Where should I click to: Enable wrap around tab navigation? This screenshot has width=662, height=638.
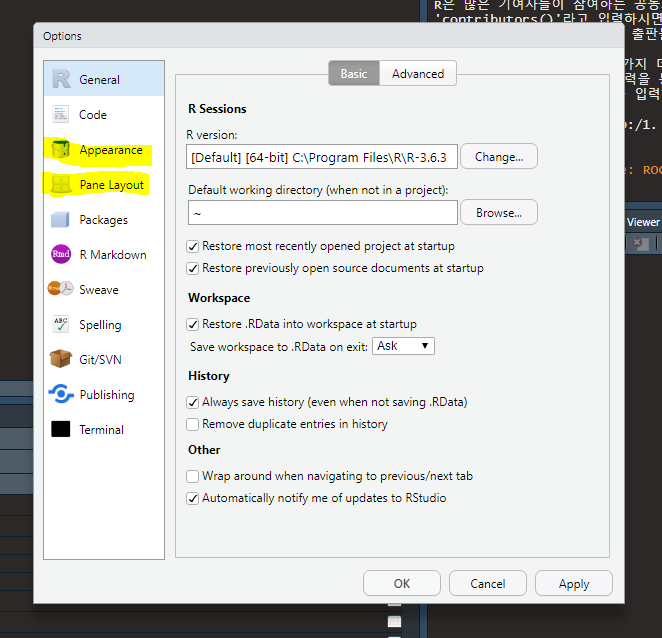coord(193,476)
